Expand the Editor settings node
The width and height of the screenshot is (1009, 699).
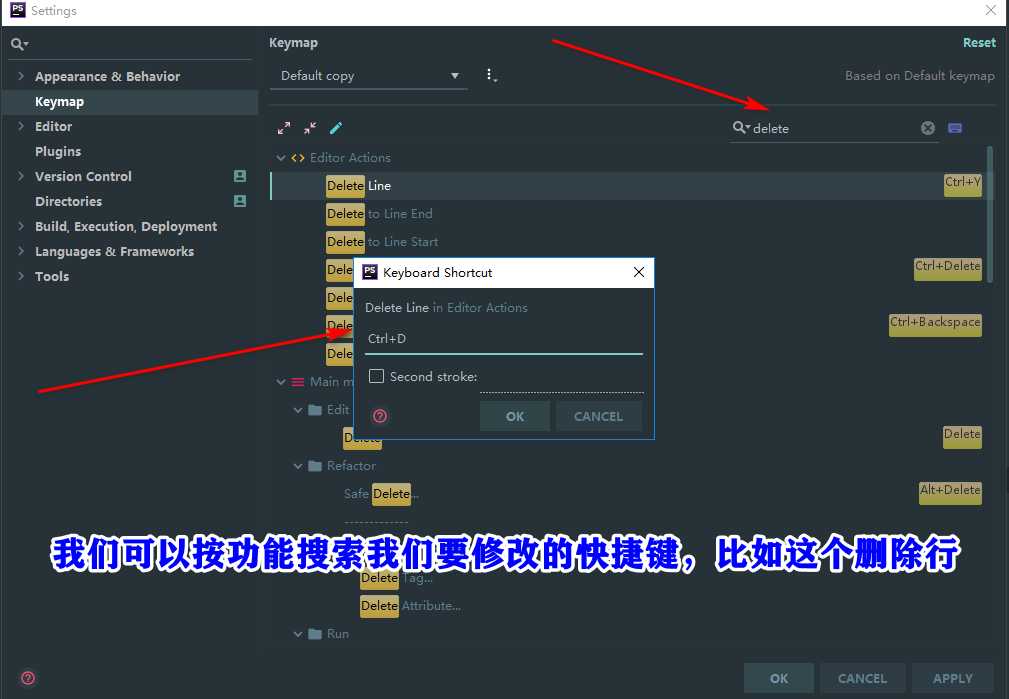coord(21,126)
